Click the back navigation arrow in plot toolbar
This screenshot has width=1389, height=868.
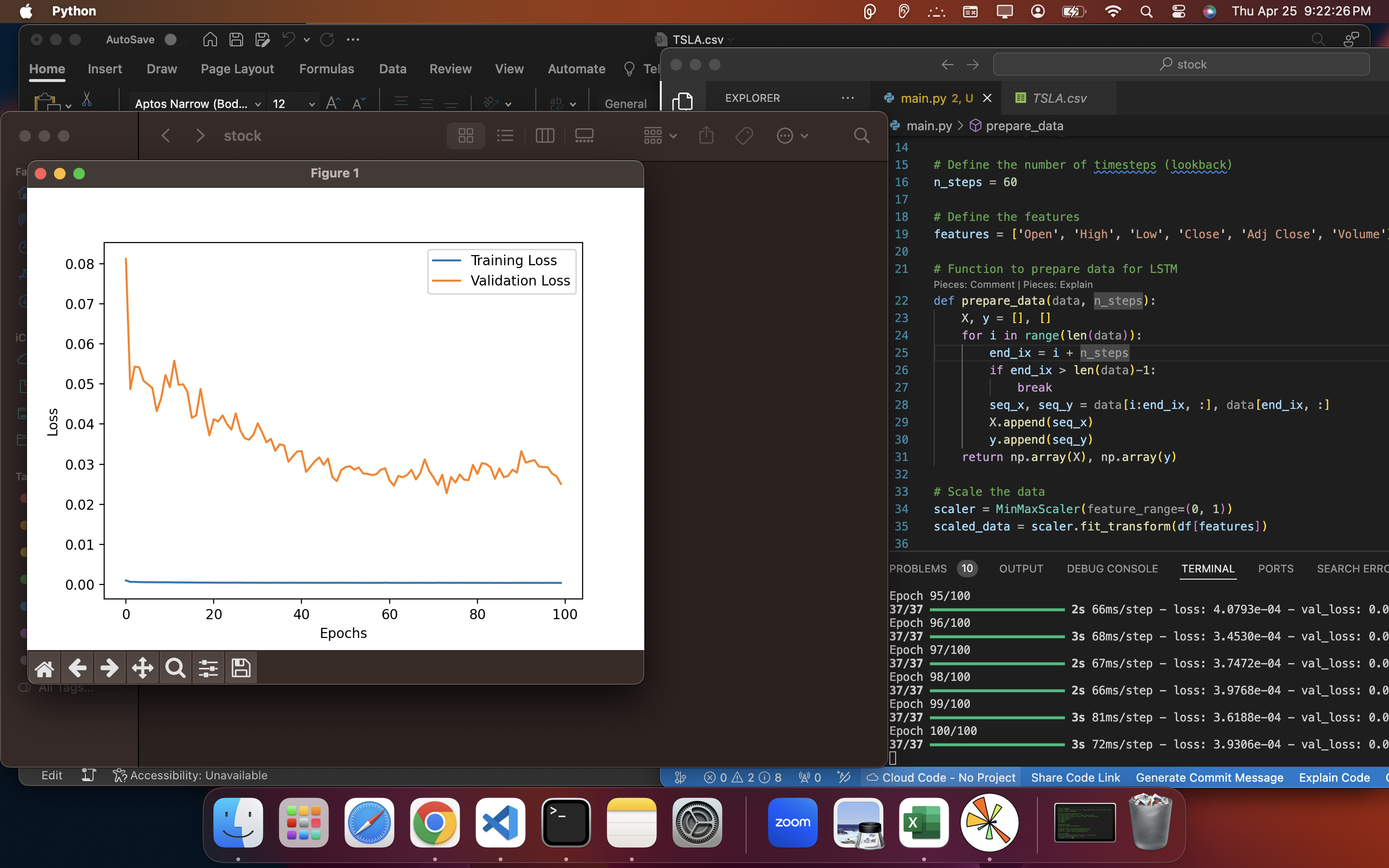[x=79, y=668]
